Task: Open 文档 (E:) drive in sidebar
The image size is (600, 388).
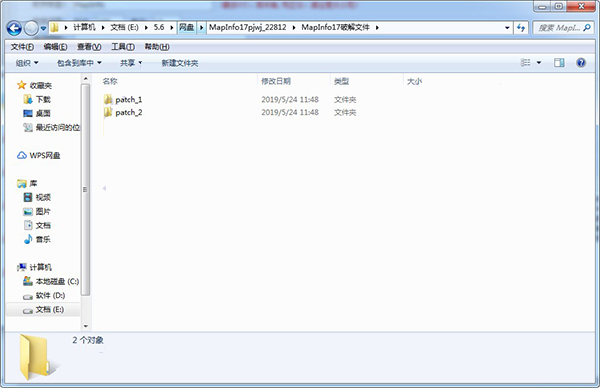Action: coord(50,309)
